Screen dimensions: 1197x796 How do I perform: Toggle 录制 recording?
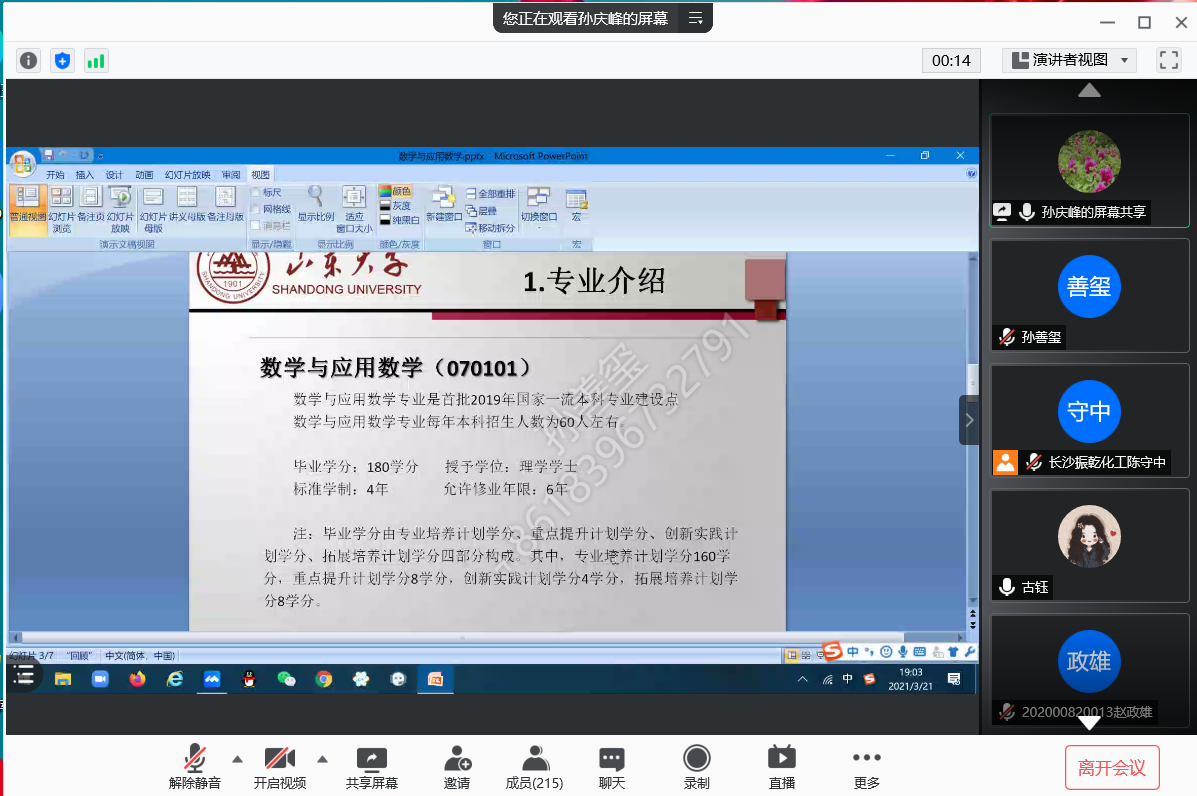(696, 768)
